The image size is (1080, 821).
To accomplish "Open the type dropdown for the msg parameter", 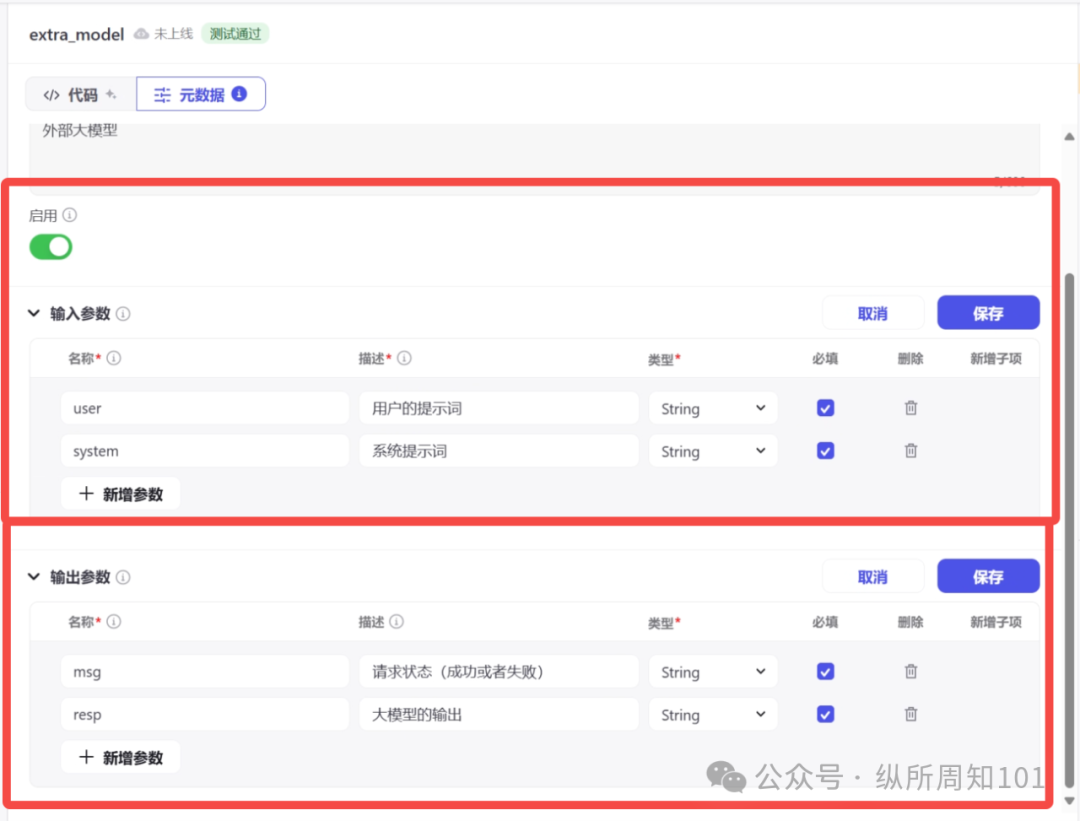I will coord(713,671).
